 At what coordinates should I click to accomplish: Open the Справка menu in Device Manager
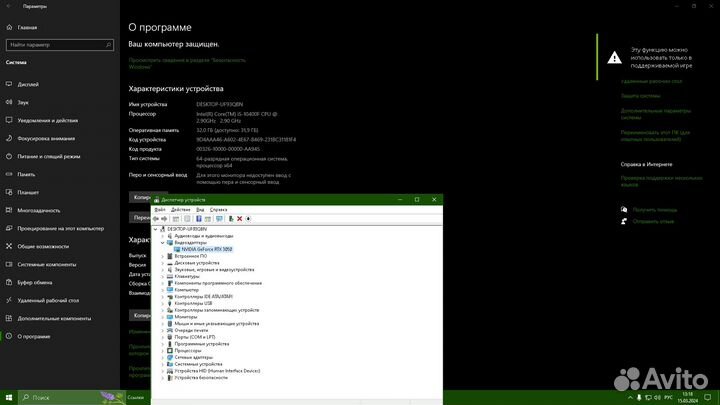219,210
